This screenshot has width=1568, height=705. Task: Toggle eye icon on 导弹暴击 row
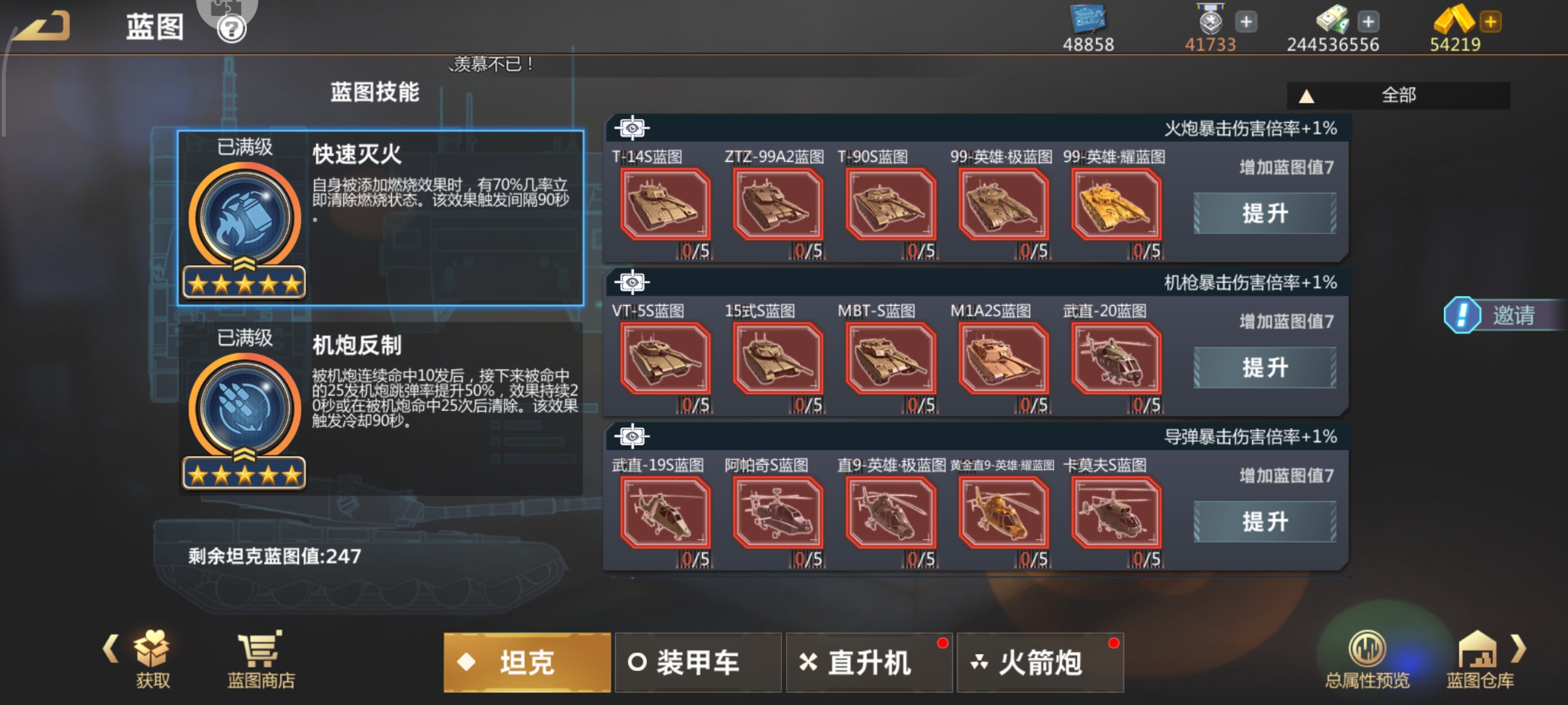point(632,436)
